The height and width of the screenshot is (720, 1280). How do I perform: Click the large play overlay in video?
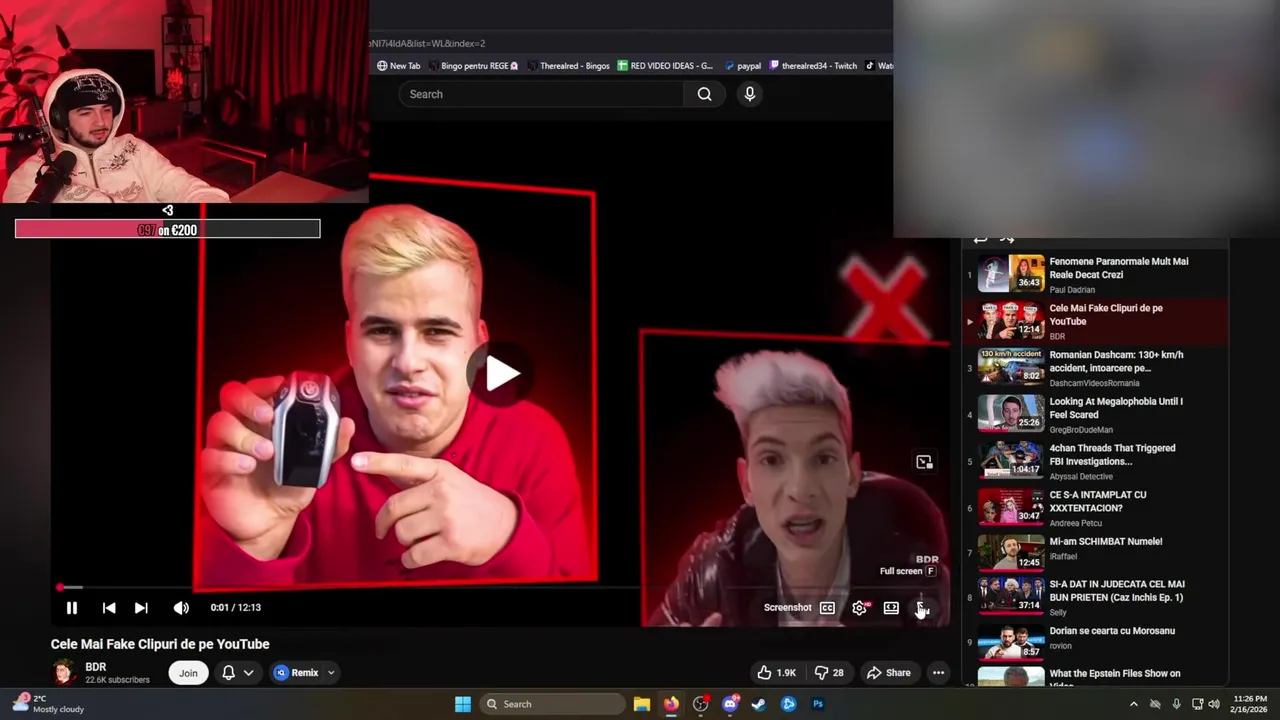tap(501, 374)
